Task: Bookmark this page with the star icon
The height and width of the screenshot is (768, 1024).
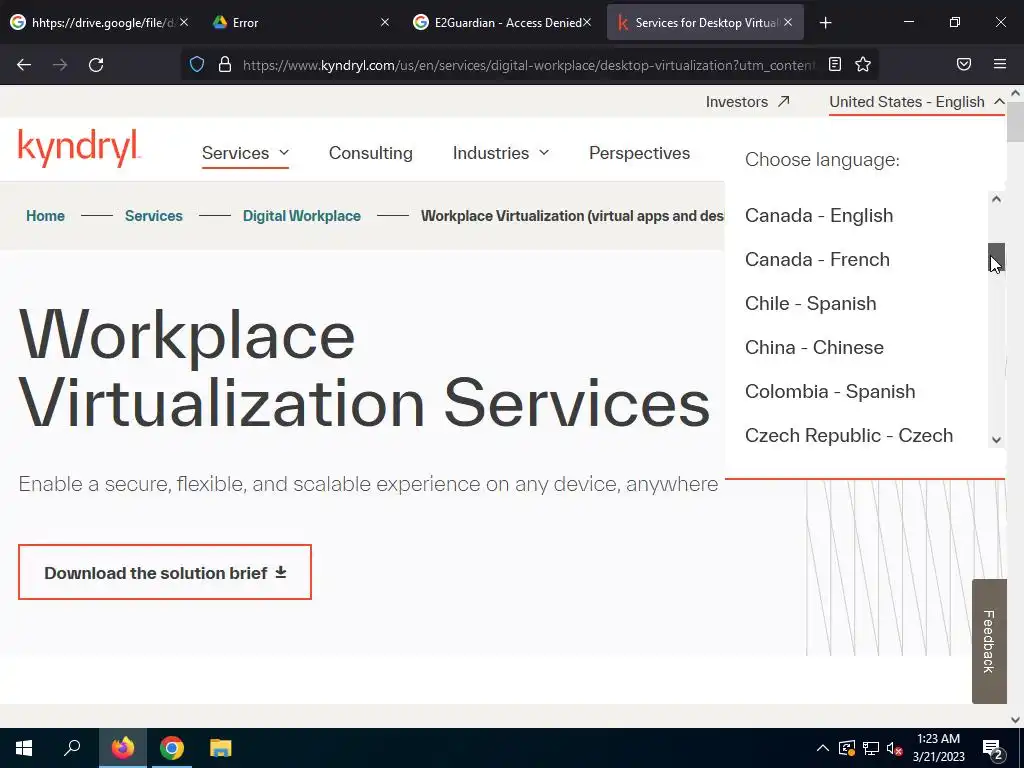Action: click(863, 65)
